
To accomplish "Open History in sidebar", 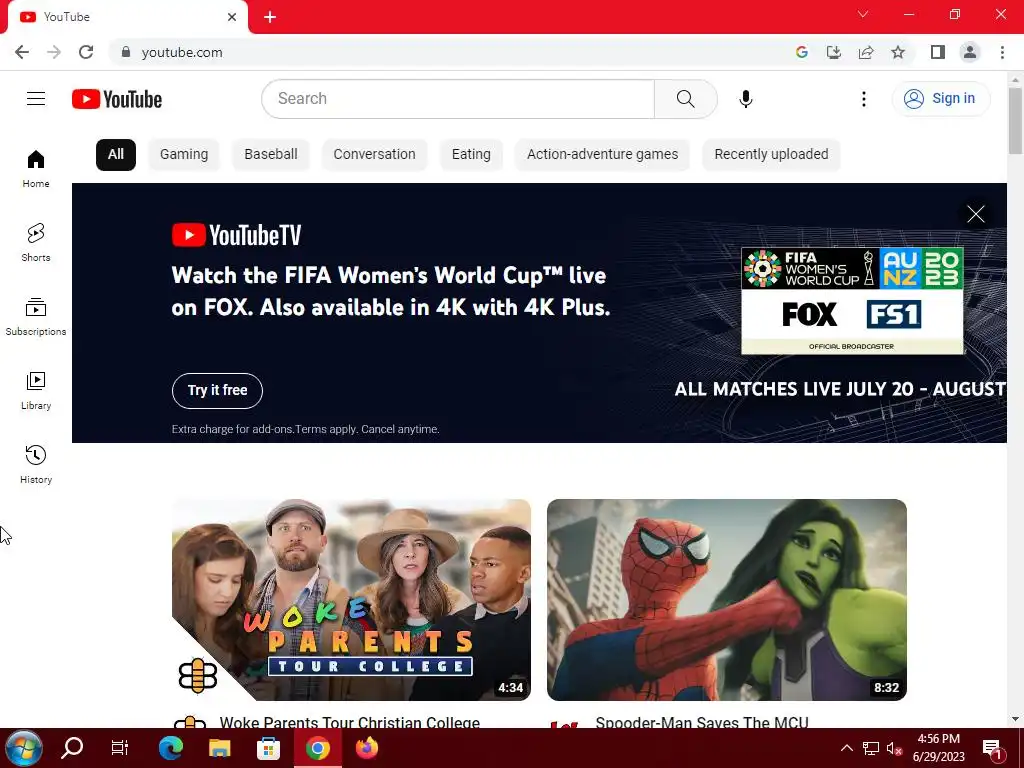I will click(36, 464).
